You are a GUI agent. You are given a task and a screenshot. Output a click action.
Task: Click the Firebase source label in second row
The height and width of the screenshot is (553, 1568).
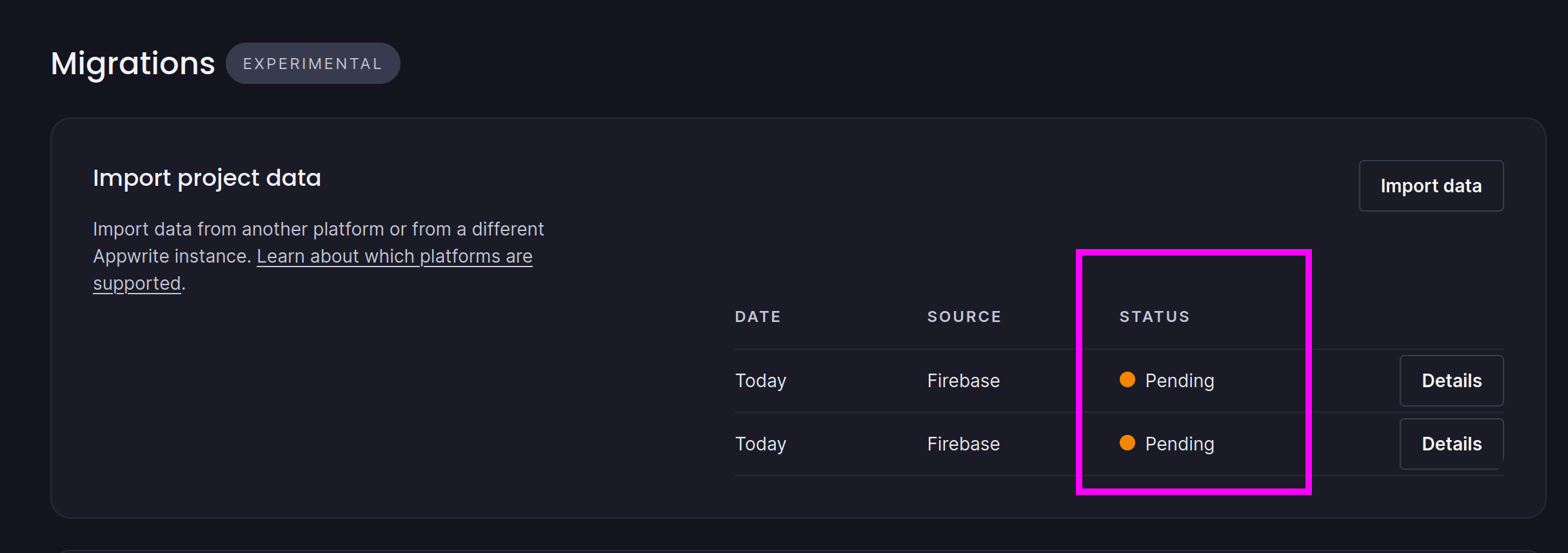(962, 443)
